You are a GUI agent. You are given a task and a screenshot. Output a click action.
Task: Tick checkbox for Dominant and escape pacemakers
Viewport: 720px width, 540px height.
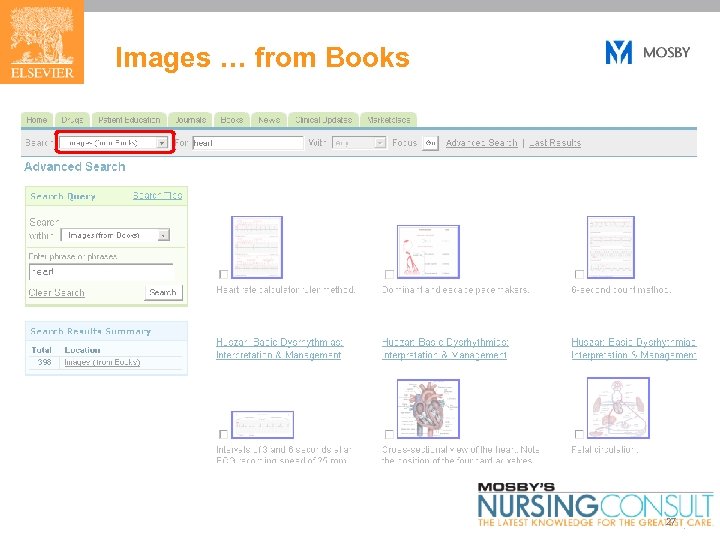389,274
